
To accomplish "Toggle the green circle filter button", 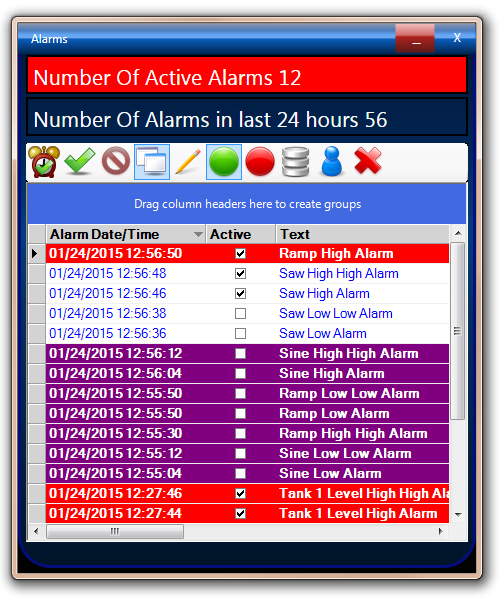I will 224,162.
